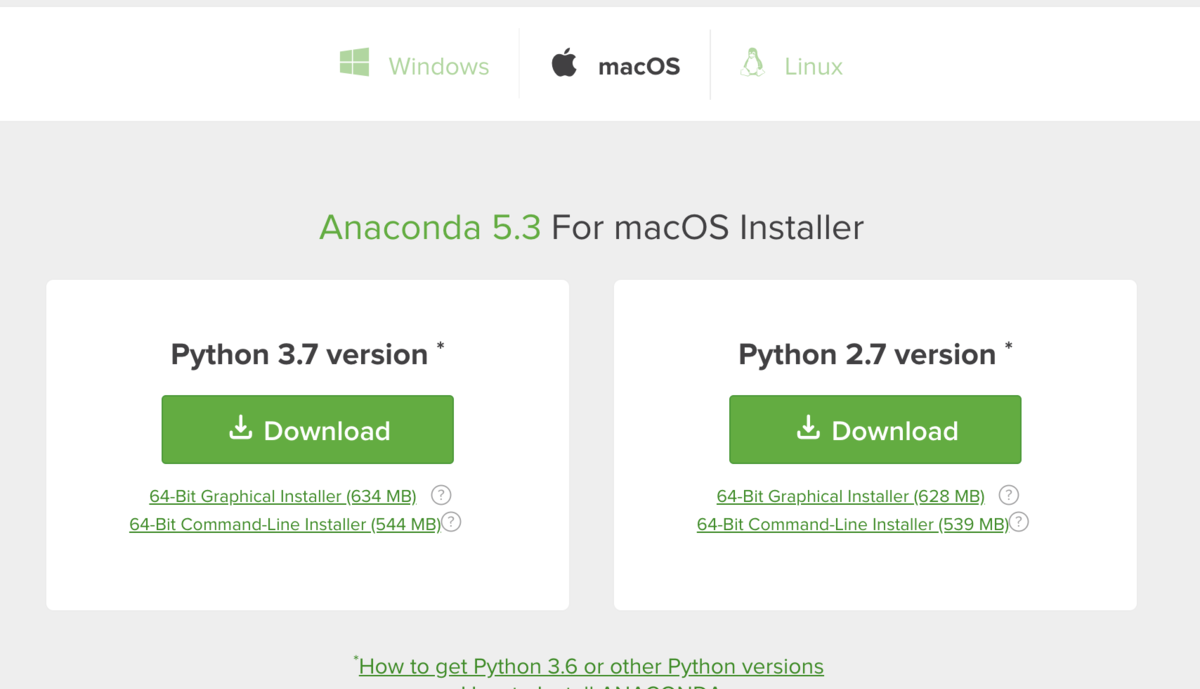Open the 64-Bit Graphical Installer (628 MB) link
Screen dimensions: 1200x689
[x=851, y=496]
